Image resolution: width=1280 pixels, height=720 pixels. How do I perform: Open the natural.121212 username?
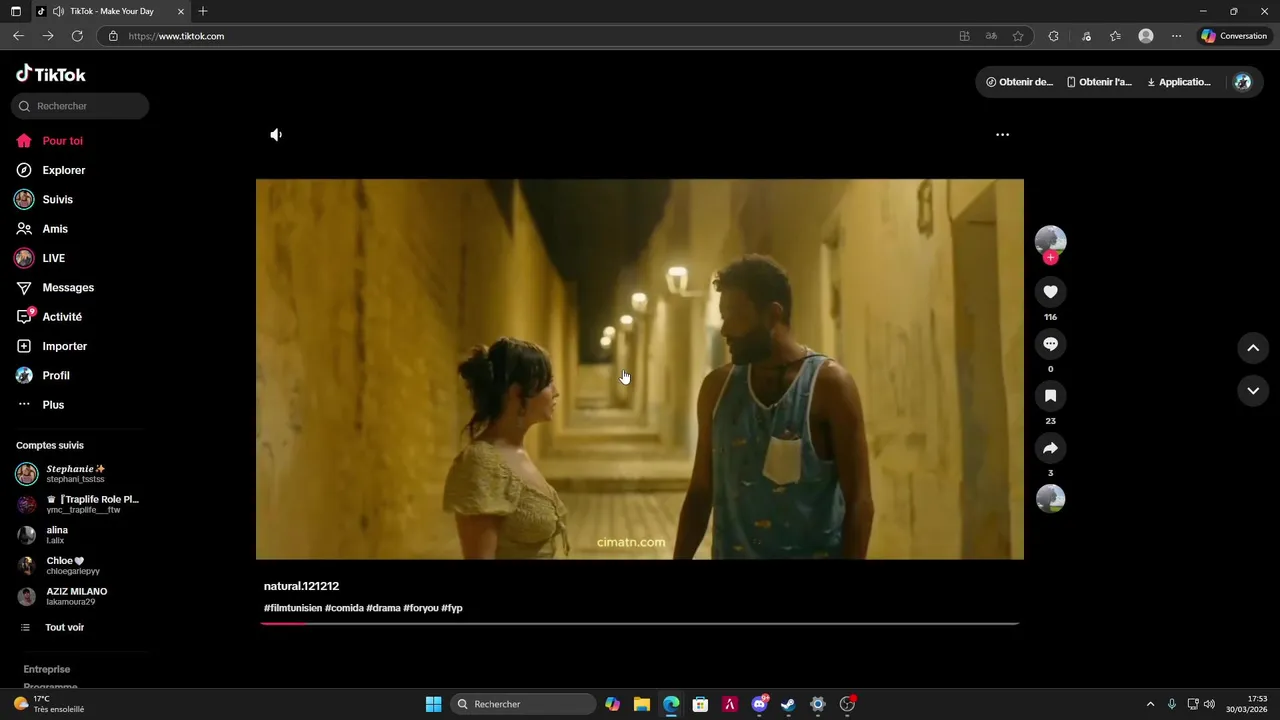[301, 586]
